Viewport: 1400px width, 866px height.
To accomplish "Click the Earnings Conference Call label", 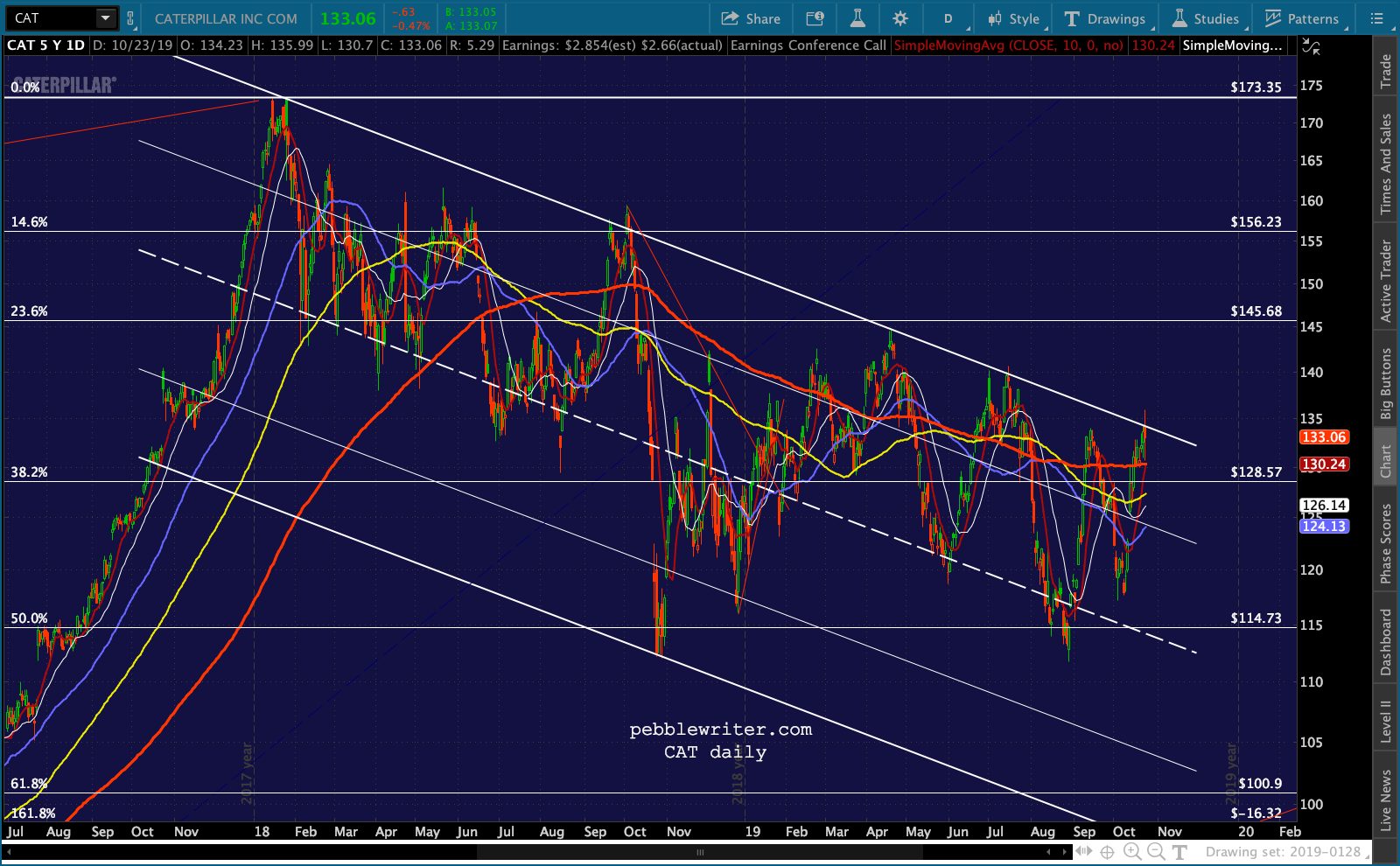I will (x=808, y=45).
